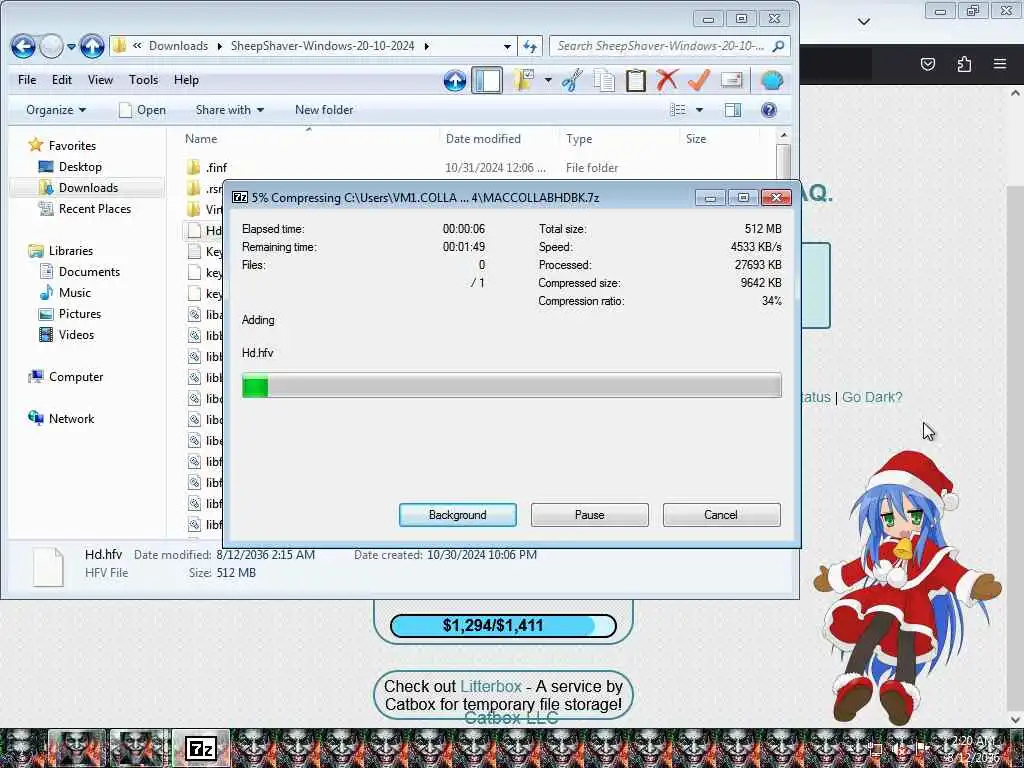
Task: Click Open in the command bar
Action: pos(142,110)
